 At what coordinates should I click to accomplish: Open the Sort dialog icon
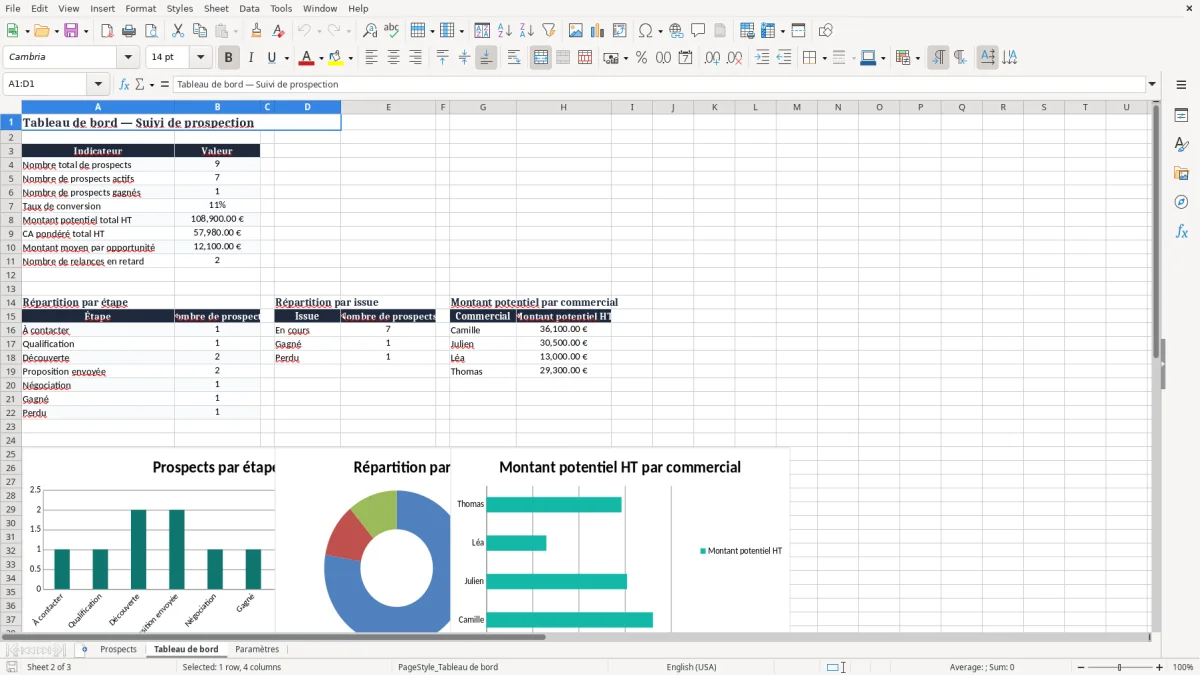point(482,31)
